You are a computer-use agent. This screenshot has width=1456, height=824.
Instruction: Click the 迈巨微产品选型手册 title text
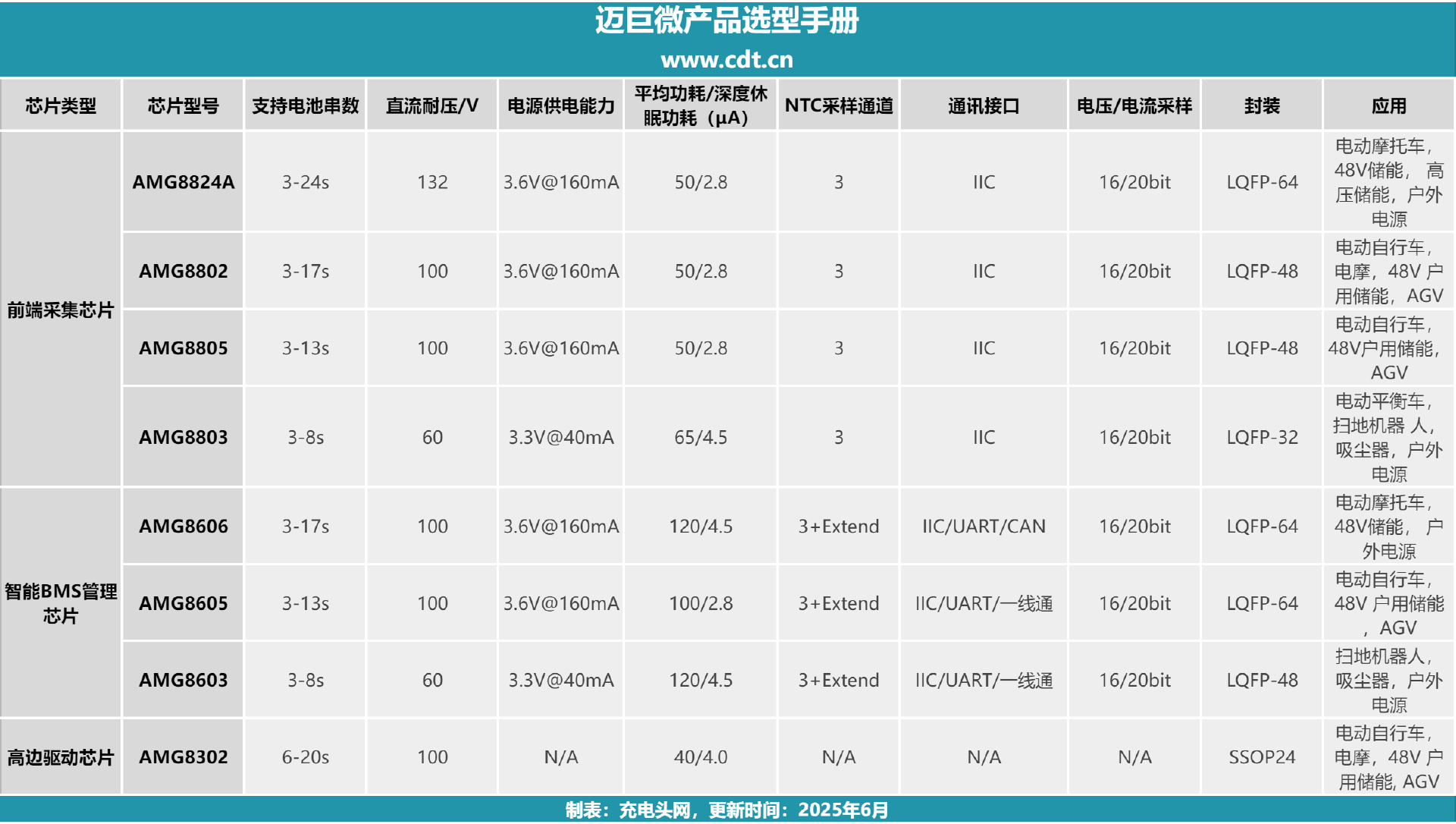[x=726, y=21]
